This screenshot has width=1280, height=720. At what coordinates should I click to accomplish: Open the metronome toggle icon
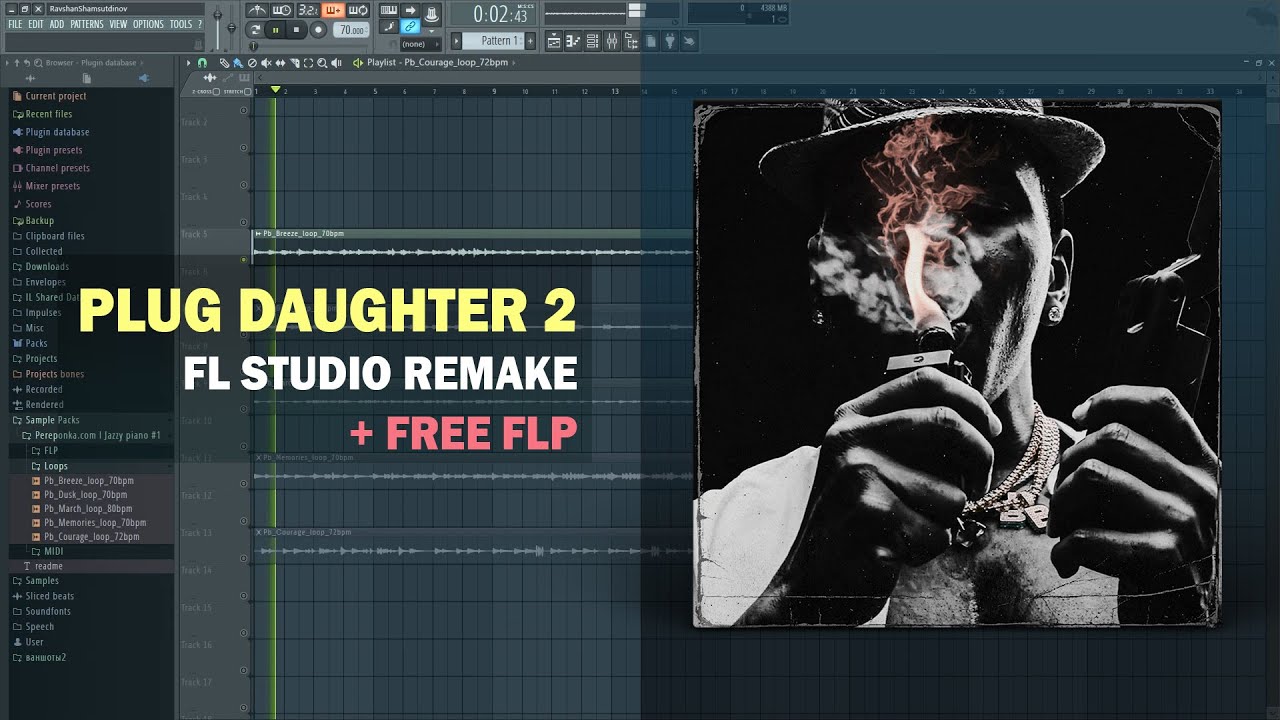[x=257, y=10]
